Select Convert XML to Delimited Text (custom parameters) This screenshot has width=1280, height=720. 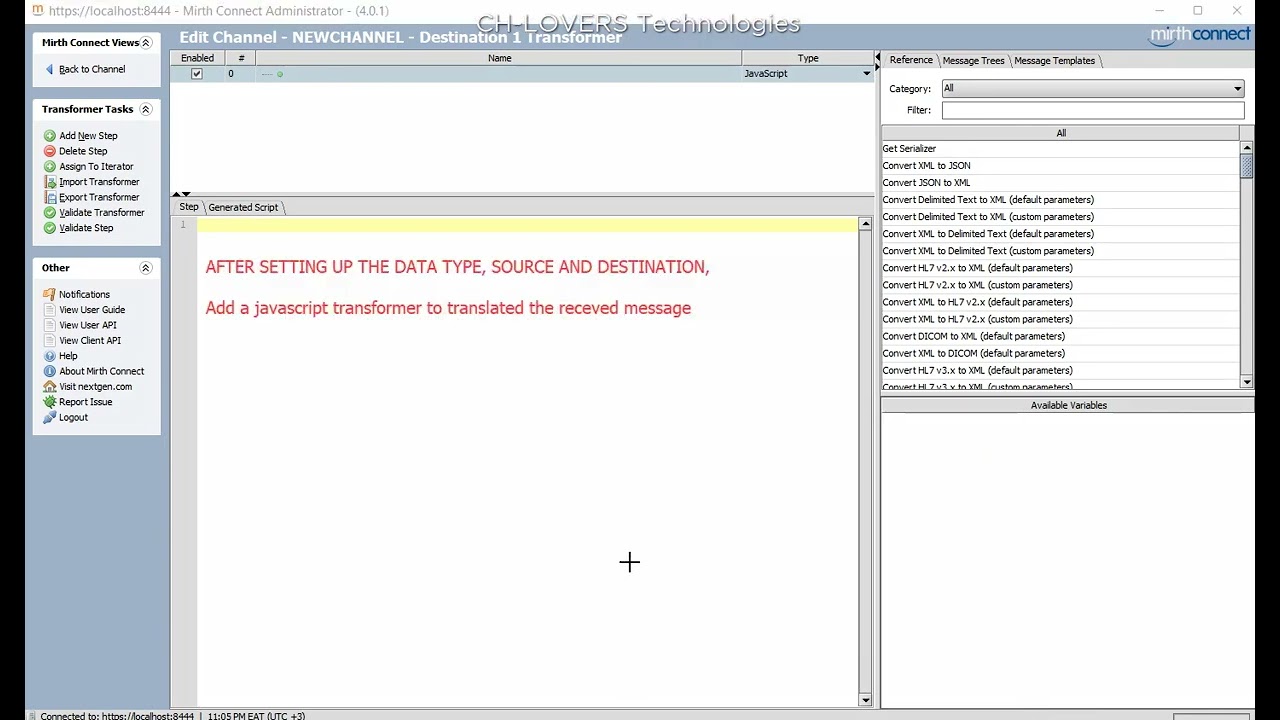pos(1060,251)
